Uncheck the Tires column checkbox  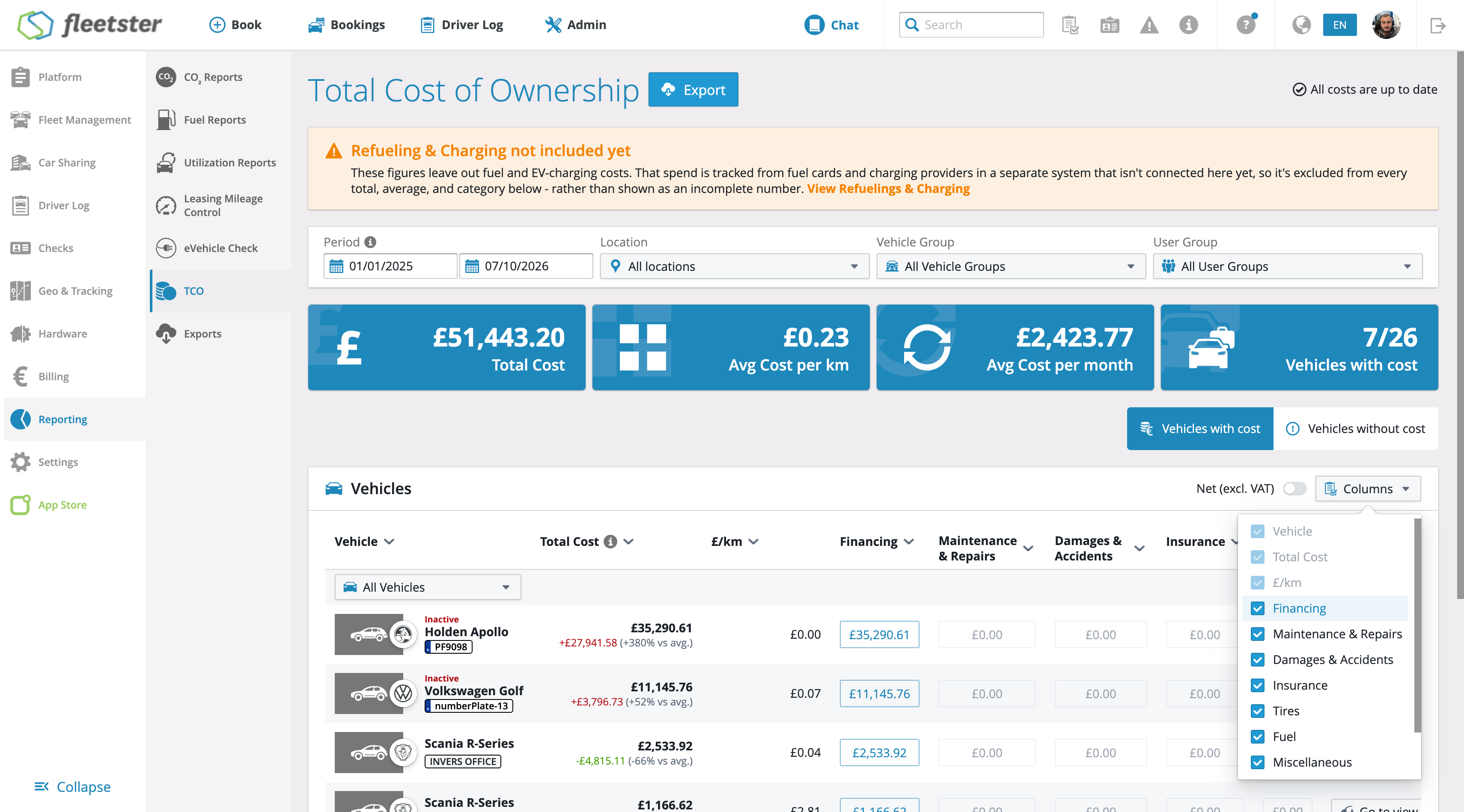[x=1257, y=711]
